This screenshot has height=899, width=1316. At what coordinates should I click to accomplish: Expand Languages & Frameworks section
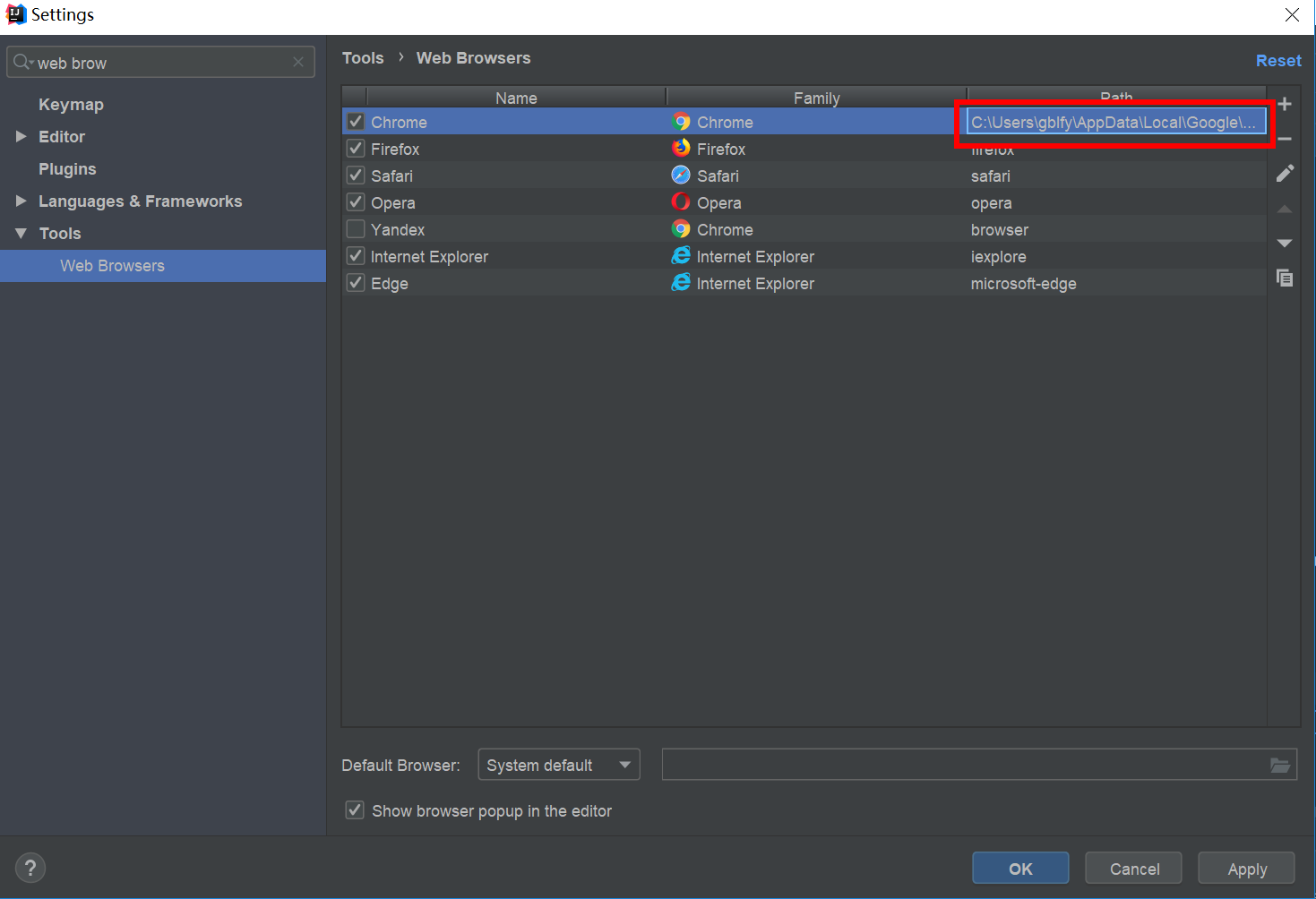pos(21,201)
